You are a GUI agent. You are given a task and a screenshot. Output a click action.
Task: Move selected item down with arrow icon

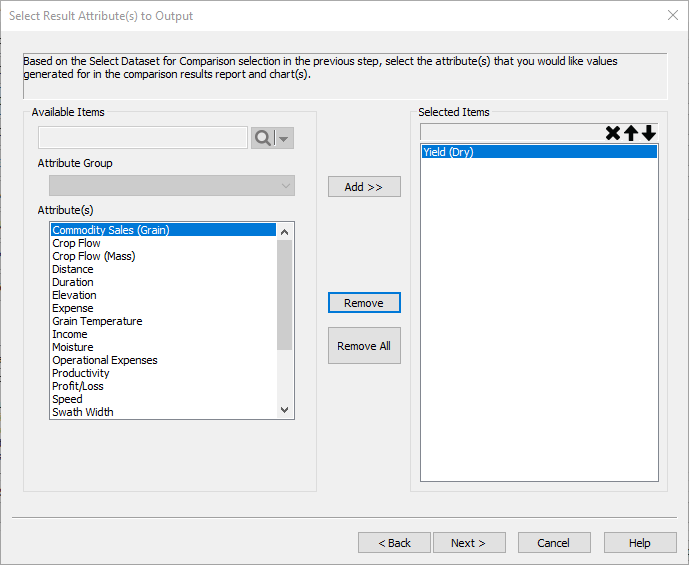(x=649, y=133)
